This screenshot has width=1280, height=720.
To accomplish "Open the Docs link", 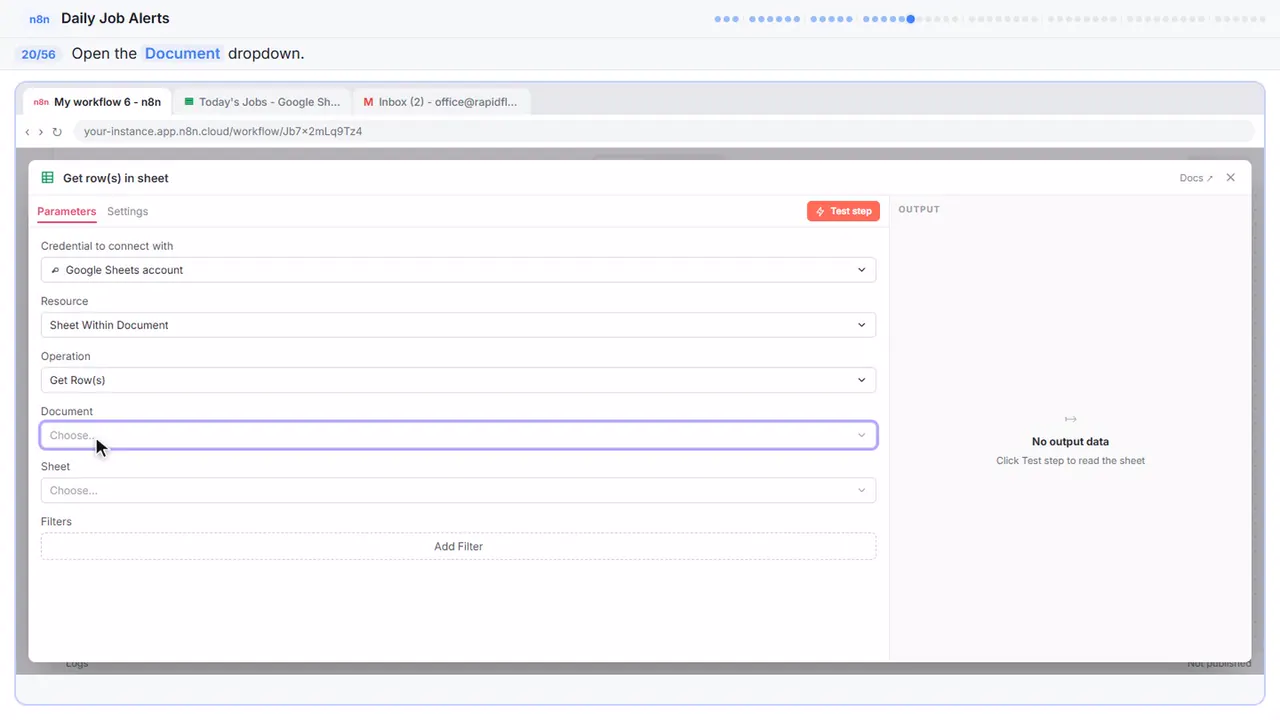I will click(1196, 178).
